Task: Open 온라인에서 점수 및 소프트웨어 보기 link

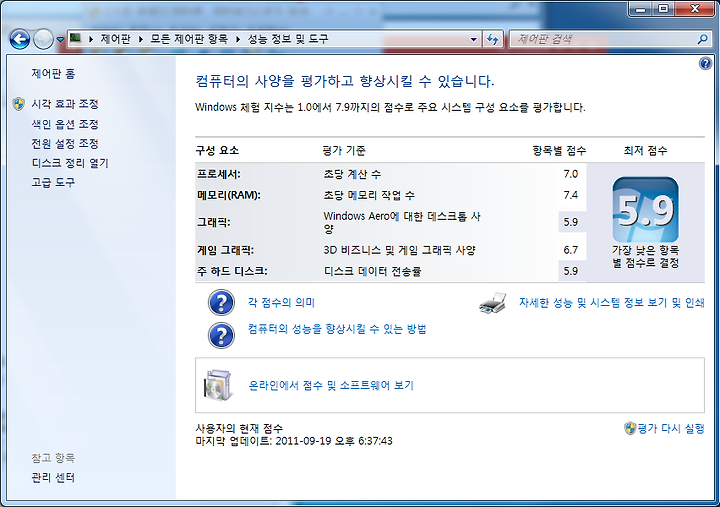Action: pos(331,385)
